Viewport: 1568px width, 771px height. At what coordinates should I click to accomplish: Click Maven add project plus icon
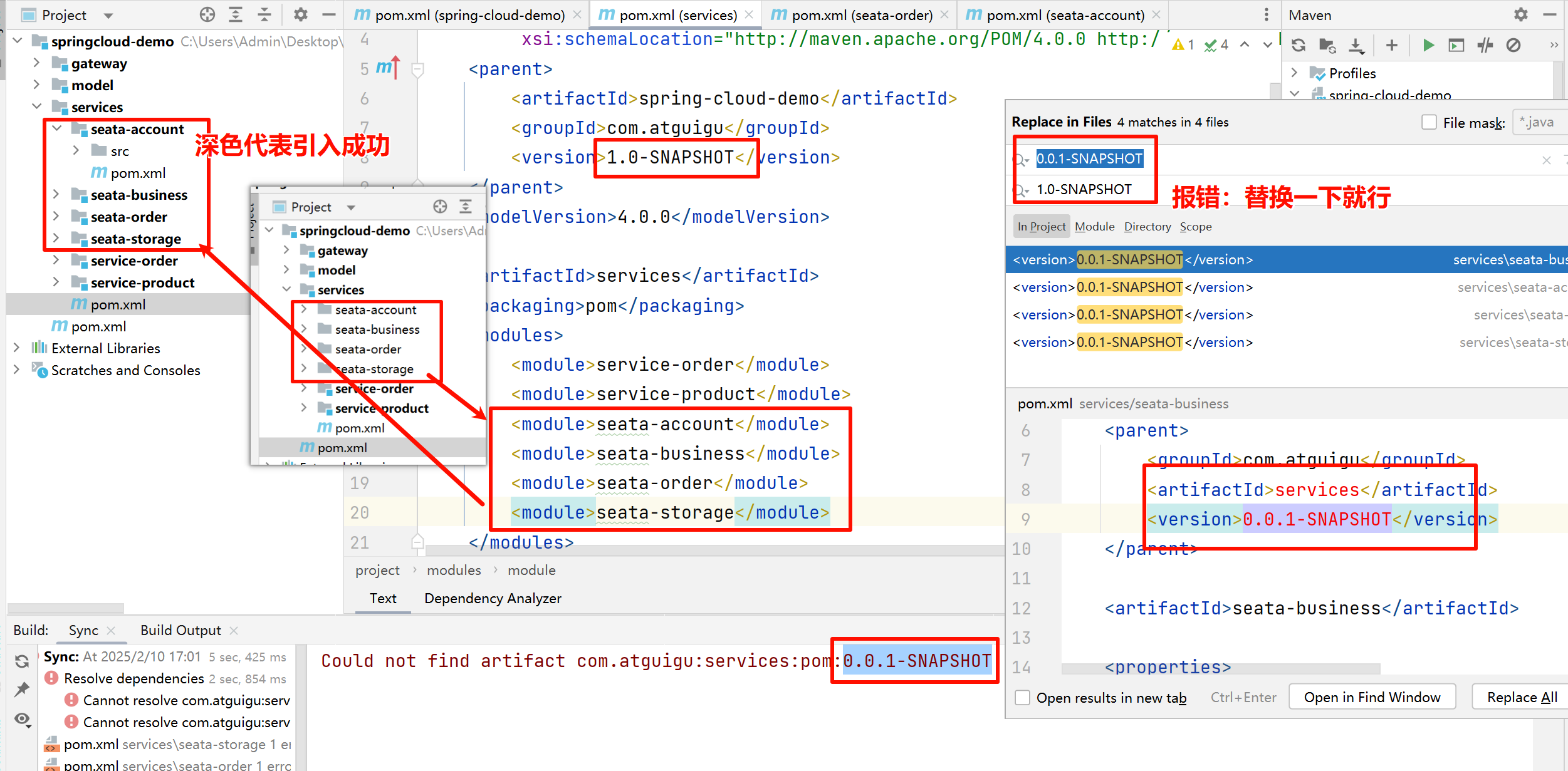pos(1391,45)
